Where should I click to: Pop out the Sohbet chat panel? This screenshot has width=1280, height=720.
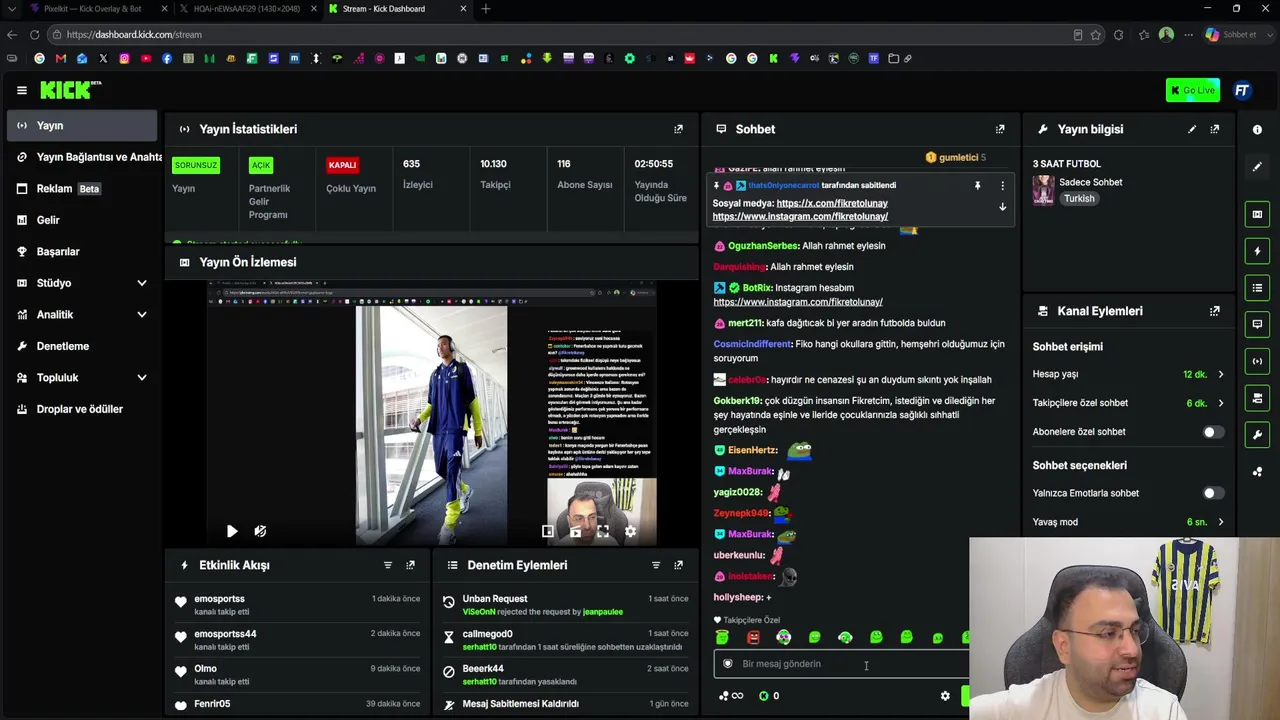point(1000,129)
